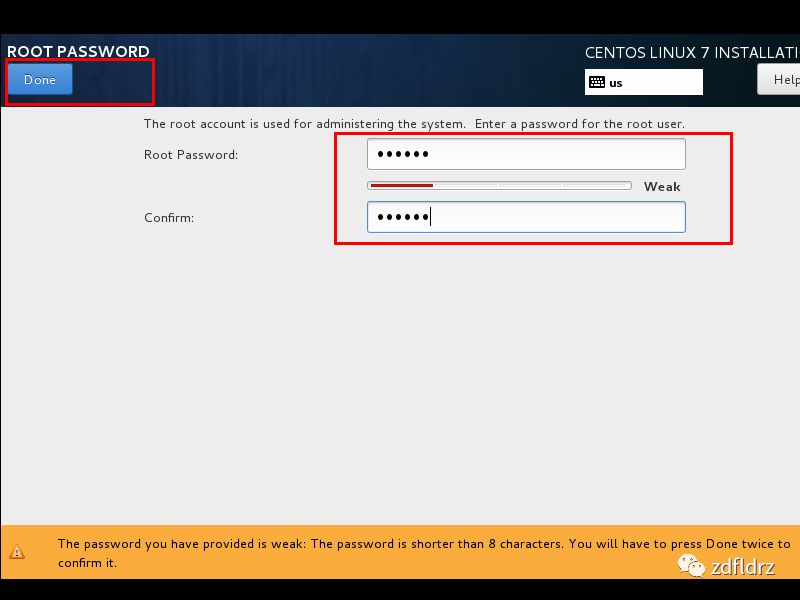The height and width of the screenshot is (600, 800).
Task: Click the warning triangle icon in orange bar
Action: 17,552
